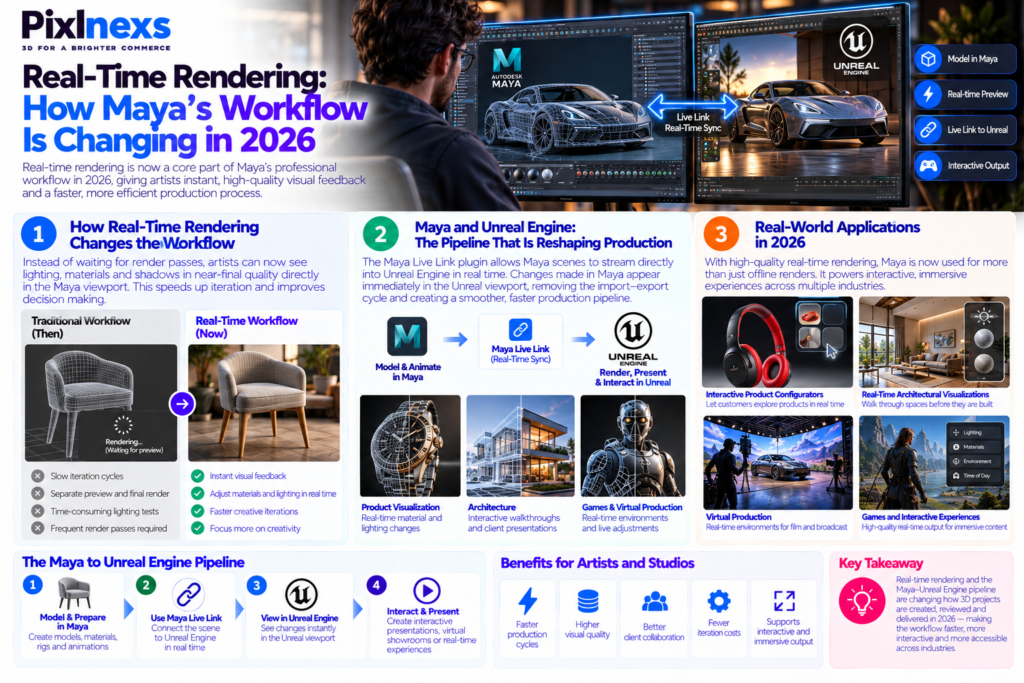Choose the upper material sphere in living room panel
Viewport: 1024px width, 683px height.
(x=984, y=339)
